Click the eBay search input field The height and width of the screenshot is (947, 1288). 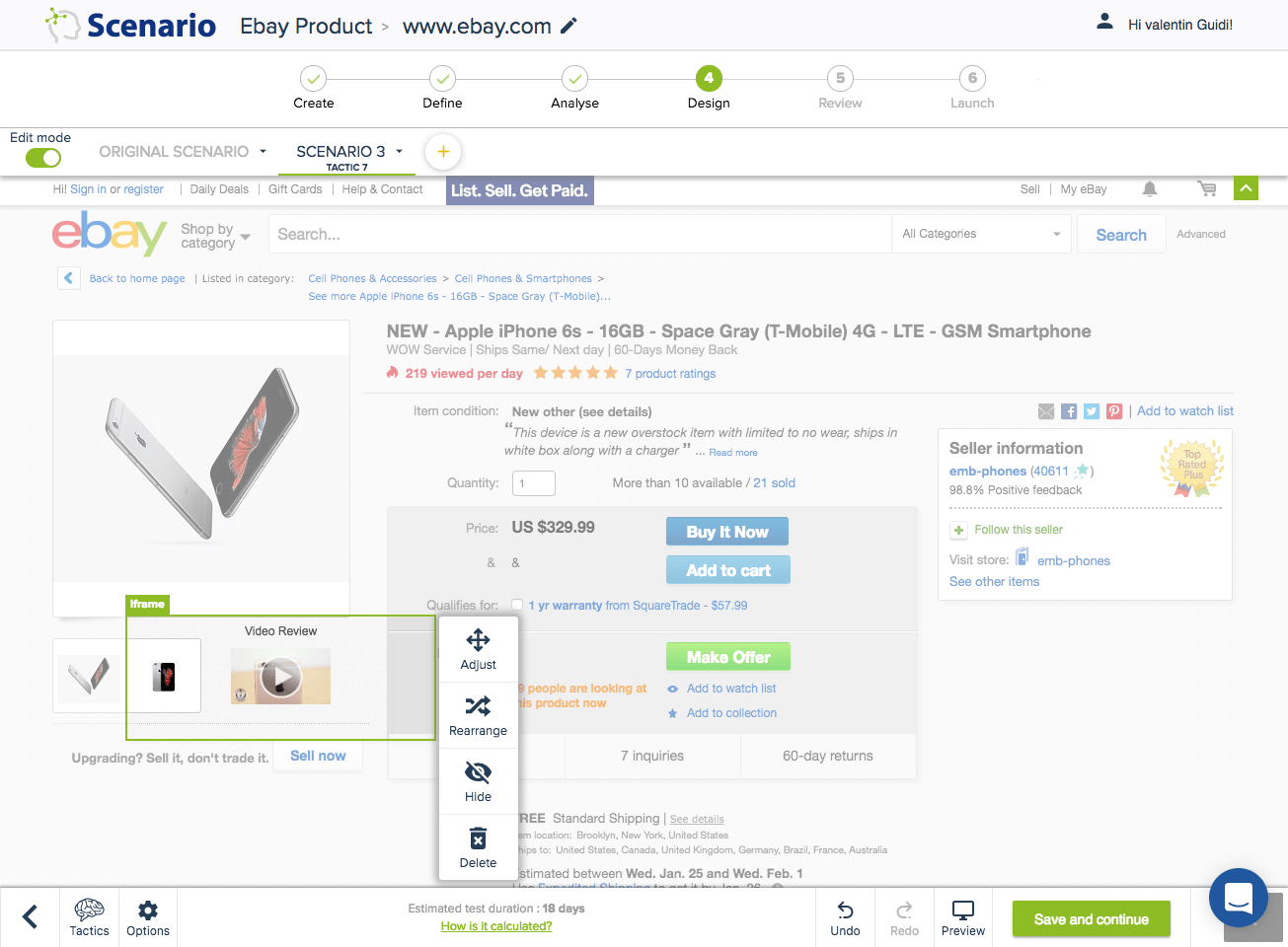point(578,234)
